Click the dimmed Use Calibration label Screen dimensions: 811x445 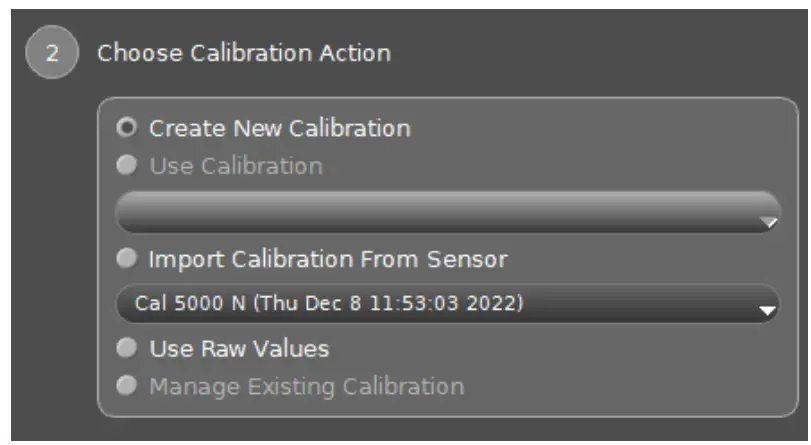235,166
